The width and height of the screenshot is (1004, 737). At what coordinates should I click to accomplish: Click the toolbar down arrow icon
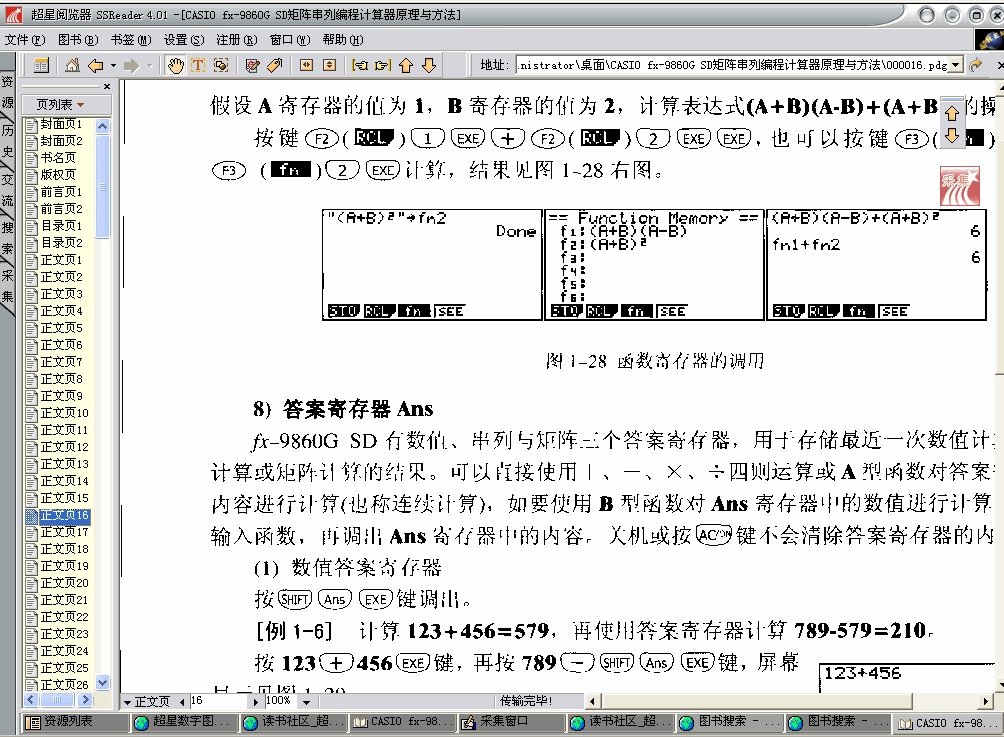(429, 65)
